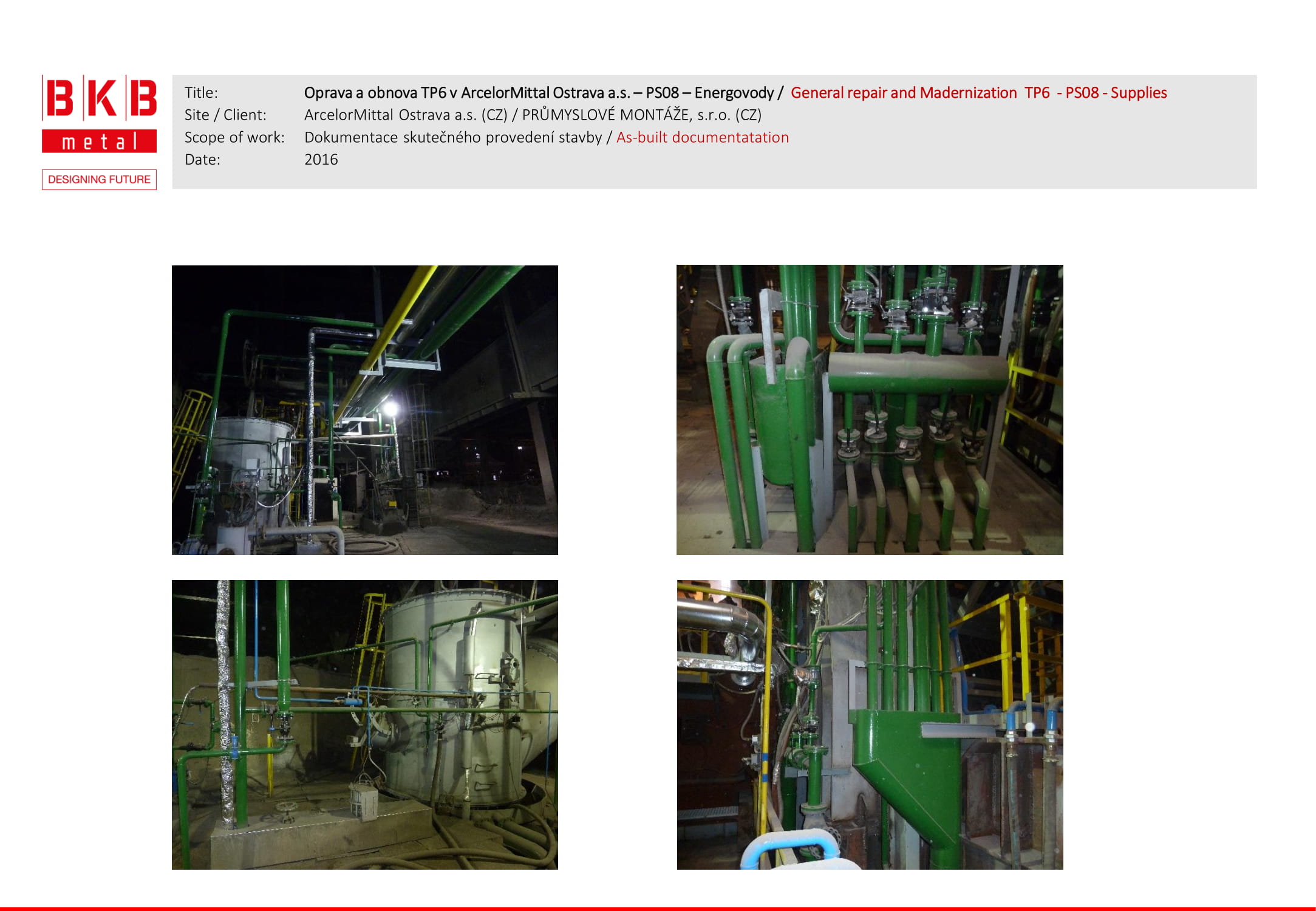Click the DESIGNING FUTURE badge

pos(99,180)
